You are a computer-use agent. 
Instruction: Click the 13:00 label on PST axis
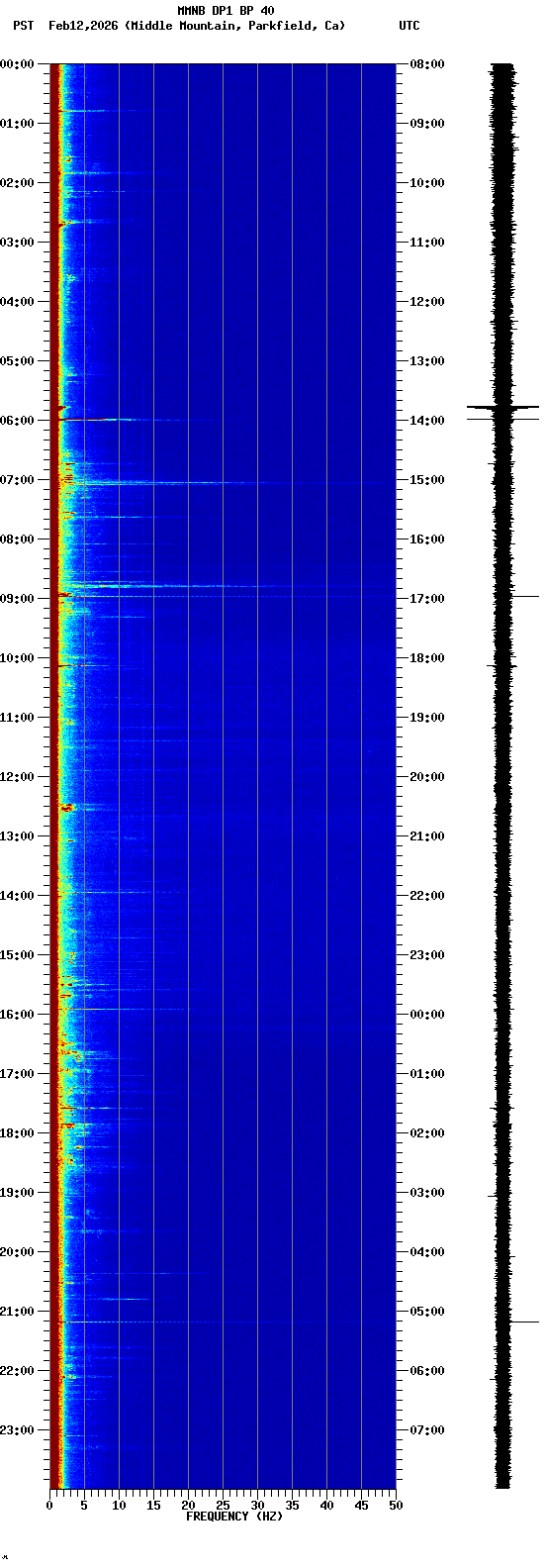18,836
